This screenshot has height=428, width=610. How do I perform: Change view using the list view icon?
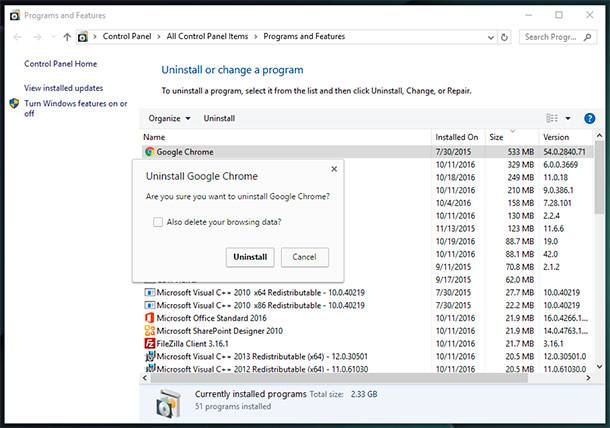tap(552, 118)
